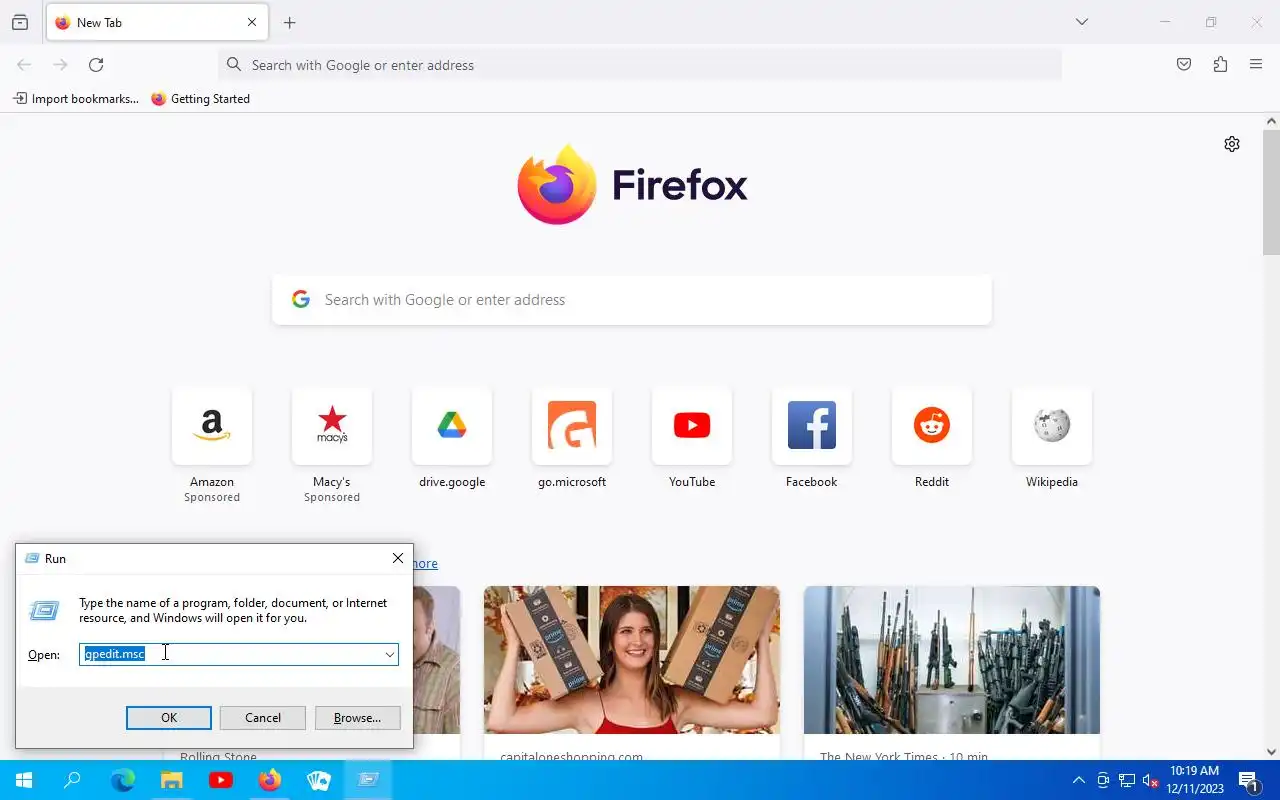Click OK in the Run dialog

click(169, 718)
